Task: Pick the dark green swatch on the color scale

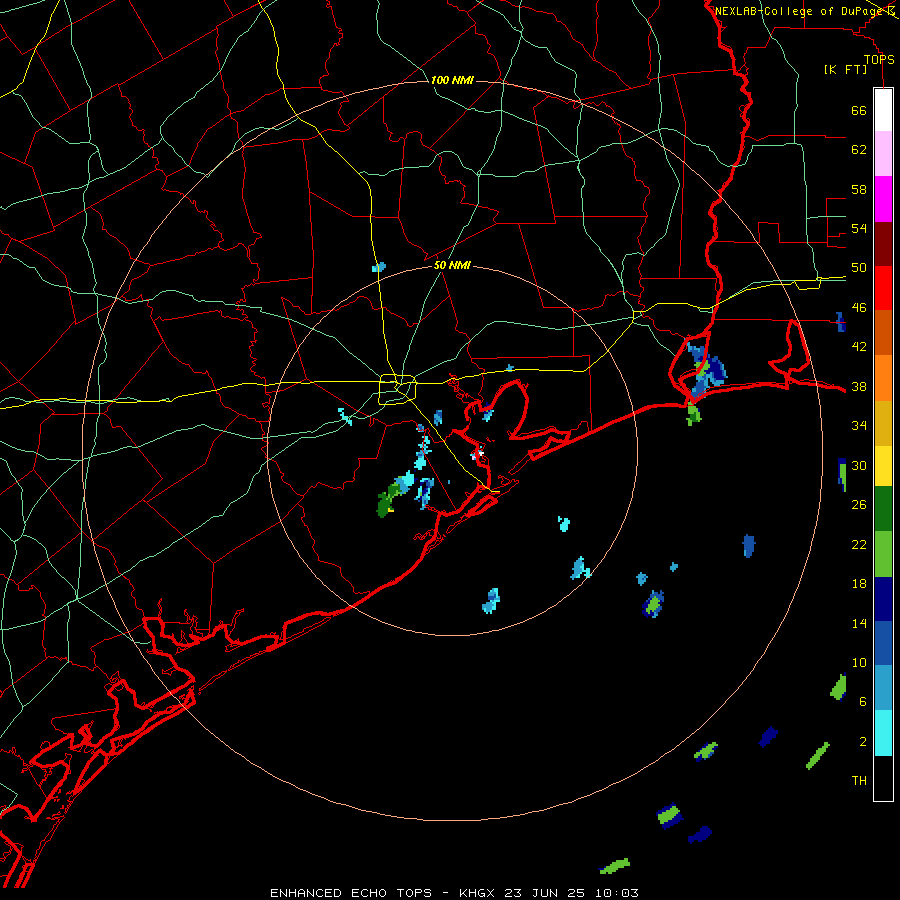Action: [x=883, y=509]
